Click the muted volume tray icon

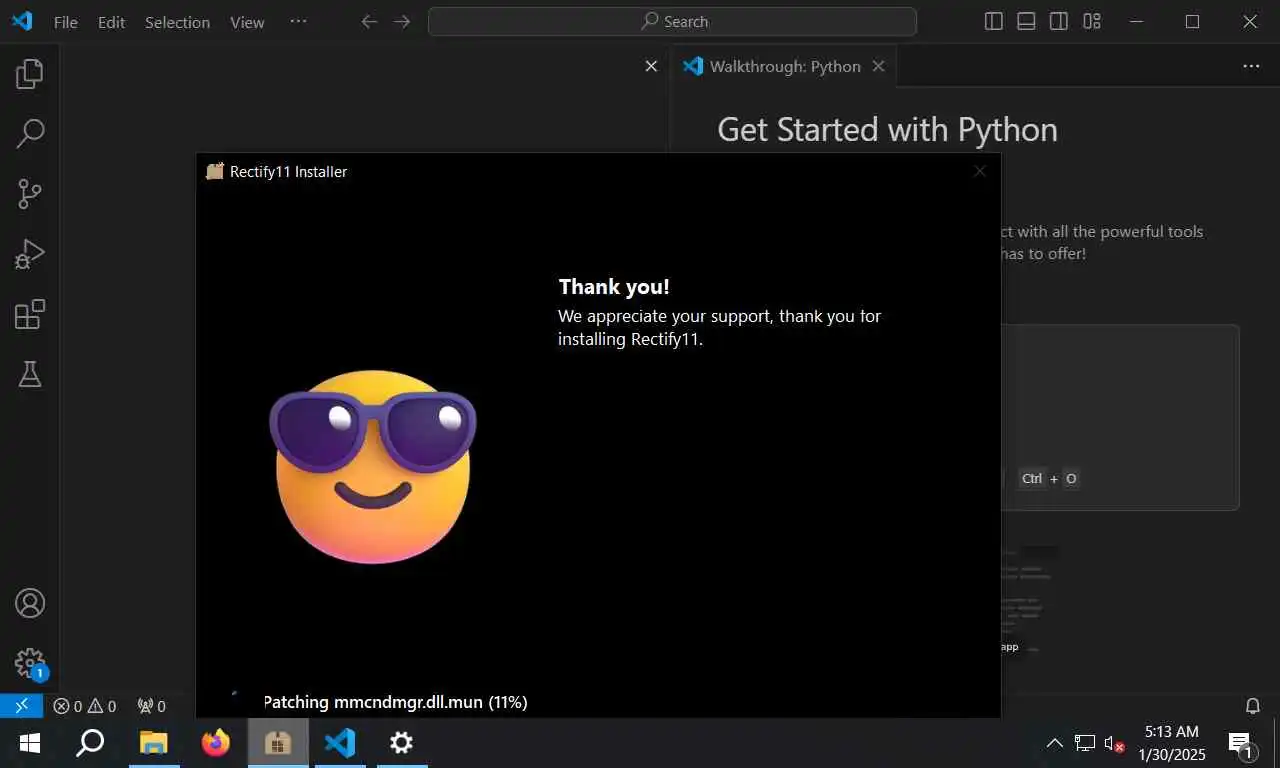(1114, 743)
